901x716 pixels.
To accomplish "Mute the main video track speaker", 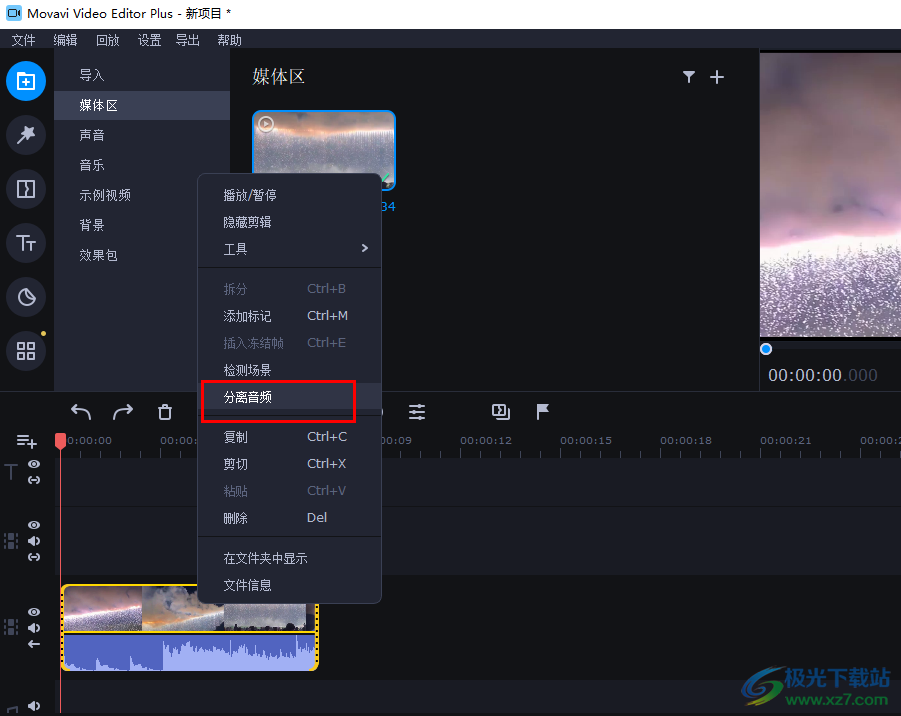I will (34, 628).
